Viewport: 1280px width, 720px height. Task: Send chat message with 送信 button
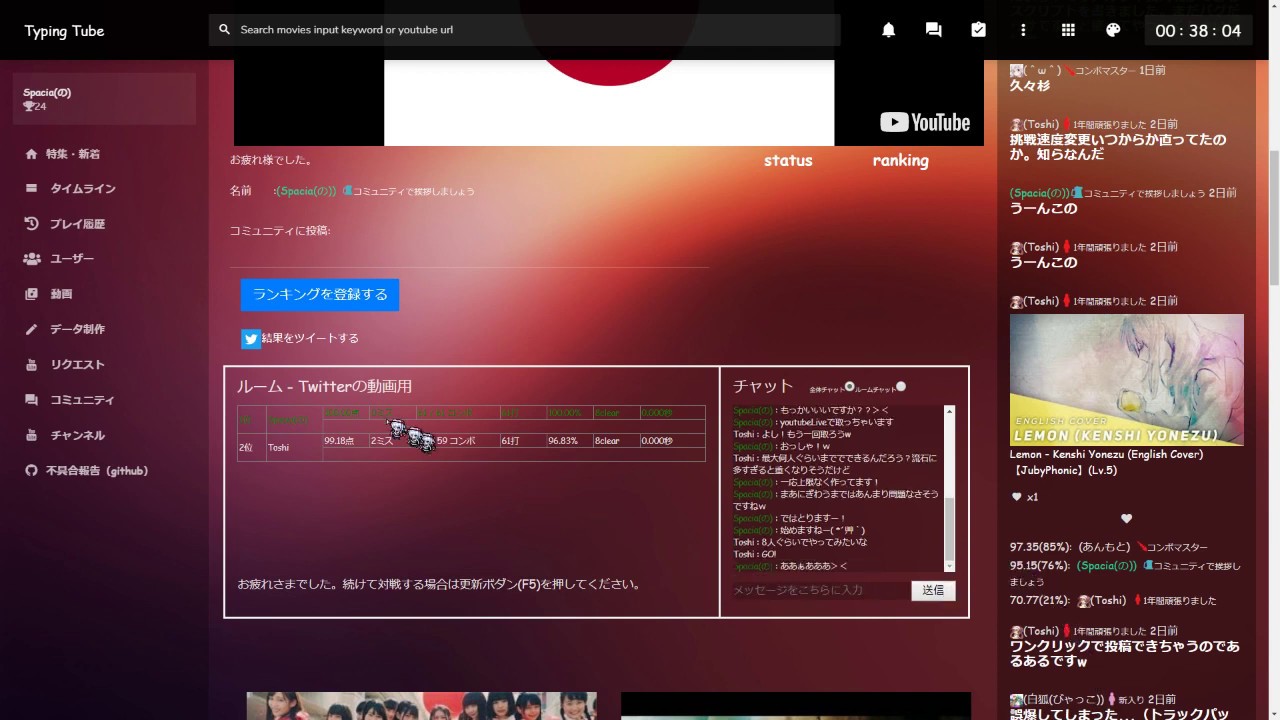[x=933, y=590]
